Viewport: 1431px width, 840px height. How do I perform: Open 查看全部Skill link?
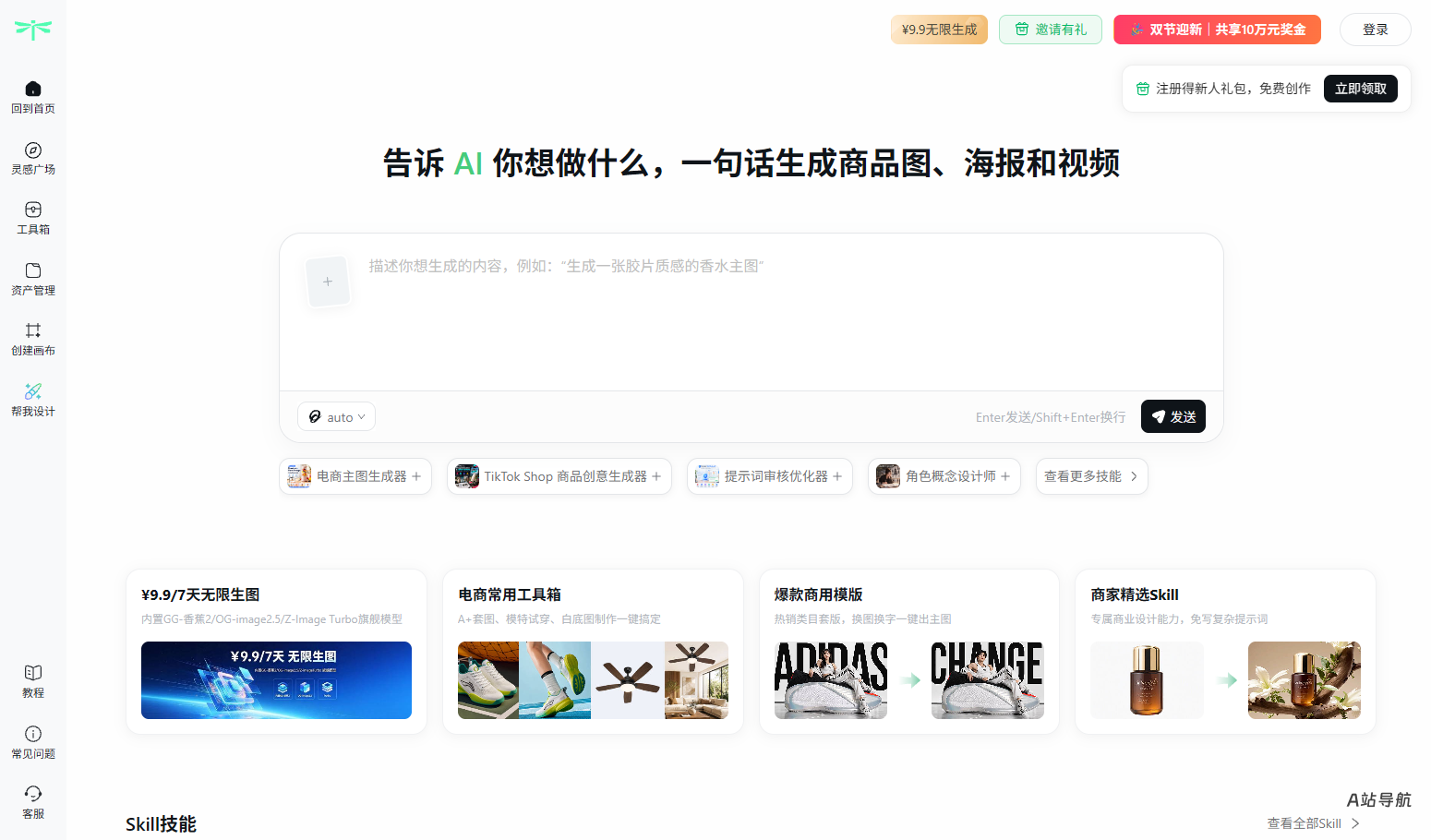point(1313,823)
